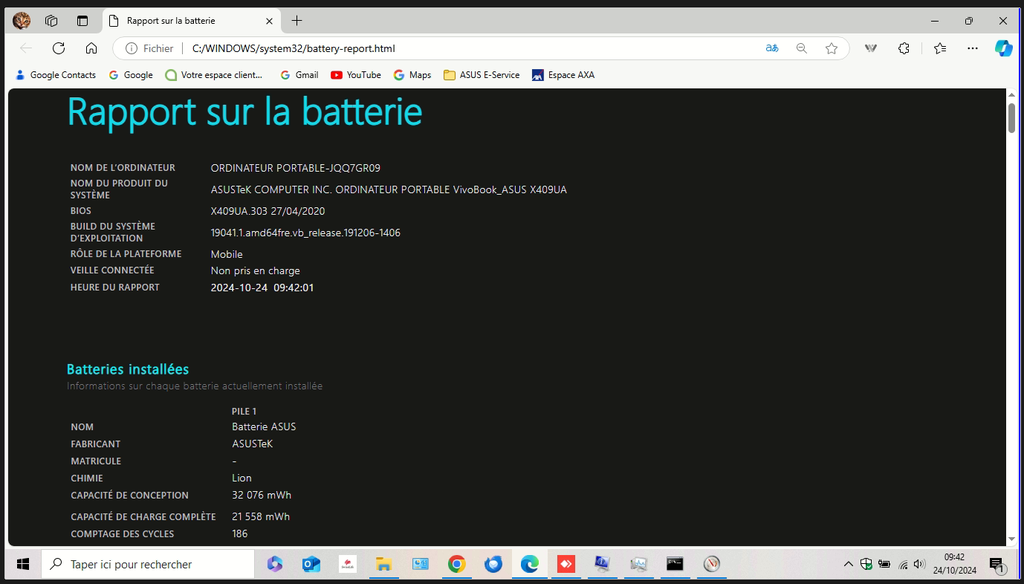The width and height of the screenshot is (1024, 584).
Task: Add this page to favorites star
Action: (831, 48)
